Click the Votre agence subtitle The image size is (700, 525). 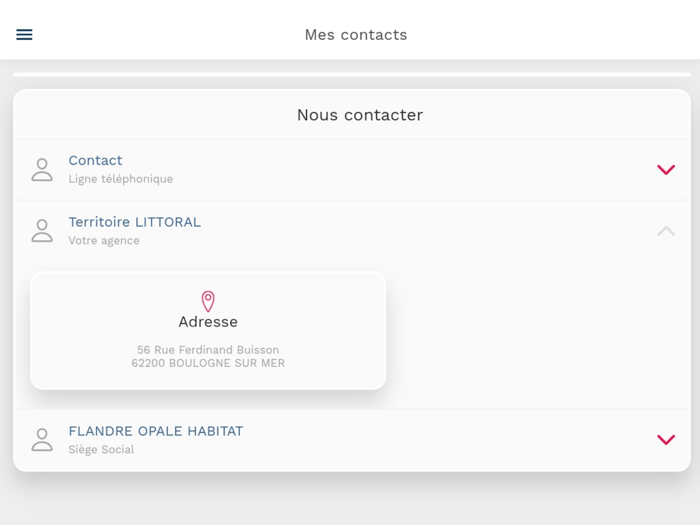click(104, 241)
